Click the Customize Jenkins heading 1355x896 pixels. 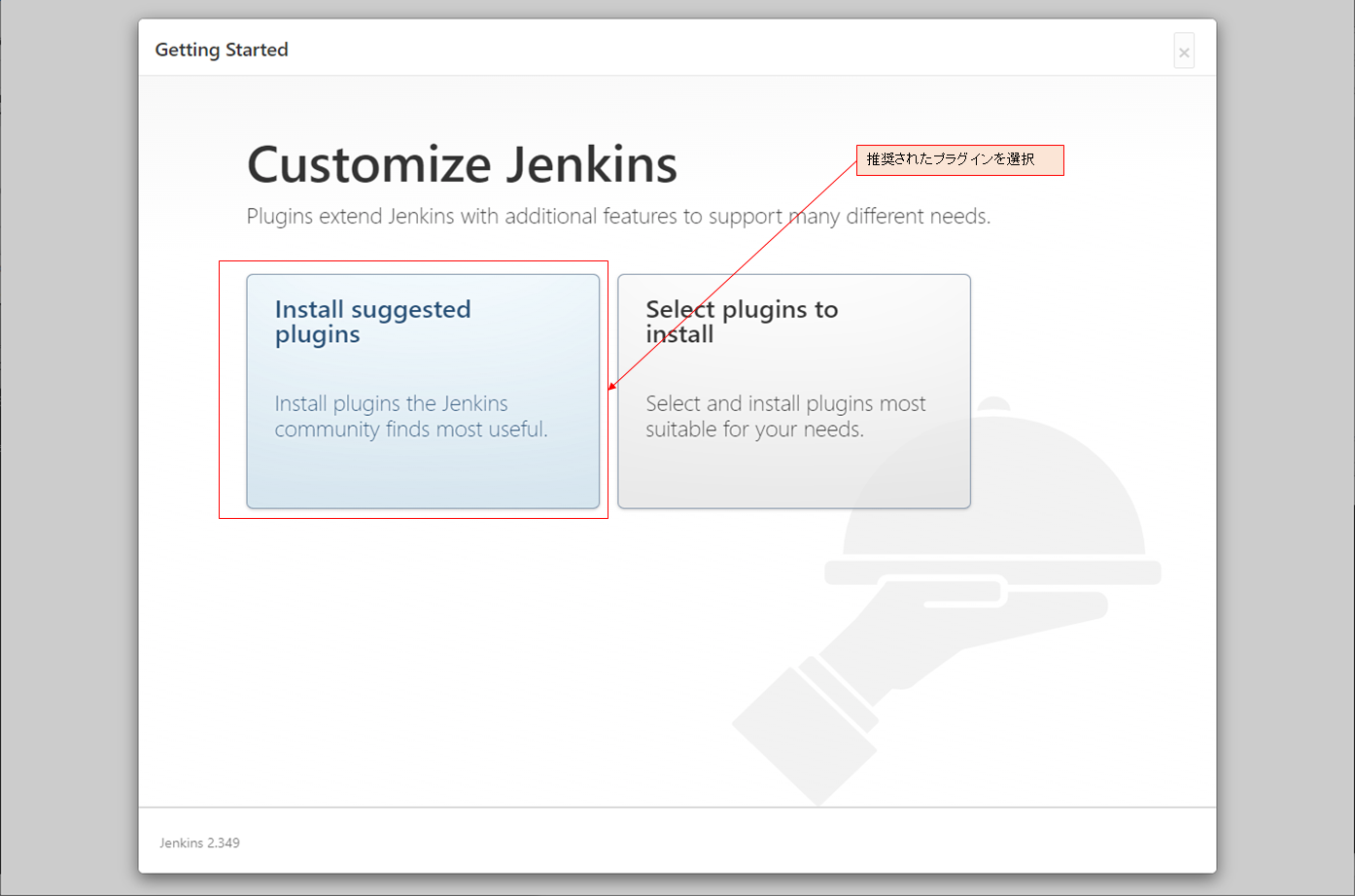462,164
